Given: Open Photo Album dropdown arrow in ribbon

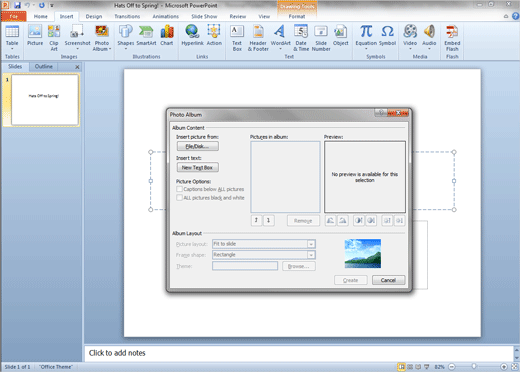Looking at the screenshot, I should point(110,49).
